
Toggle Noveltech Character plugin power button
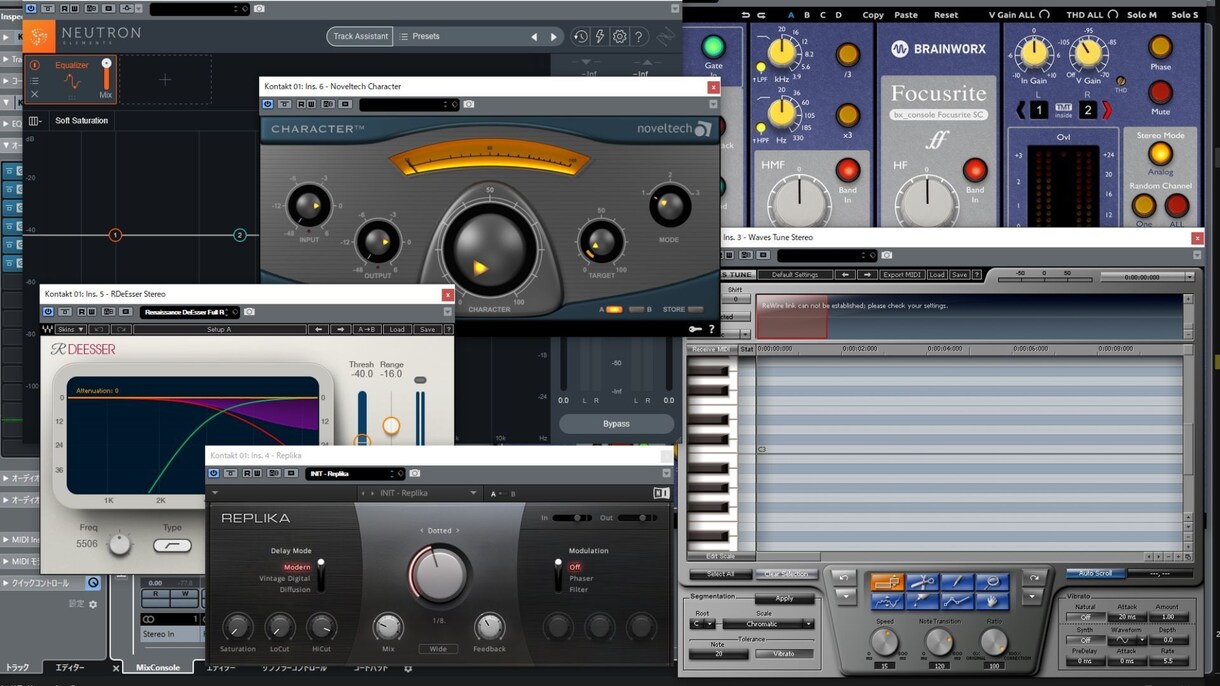[268, 104]
